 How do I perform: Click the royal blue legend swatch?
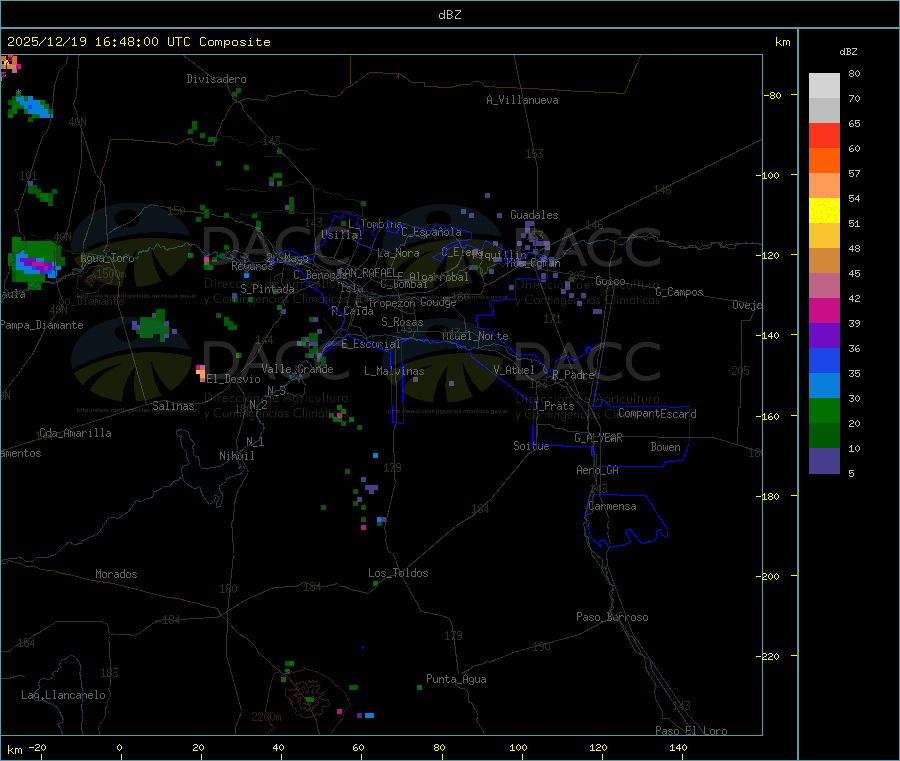[x=824, y=360]
